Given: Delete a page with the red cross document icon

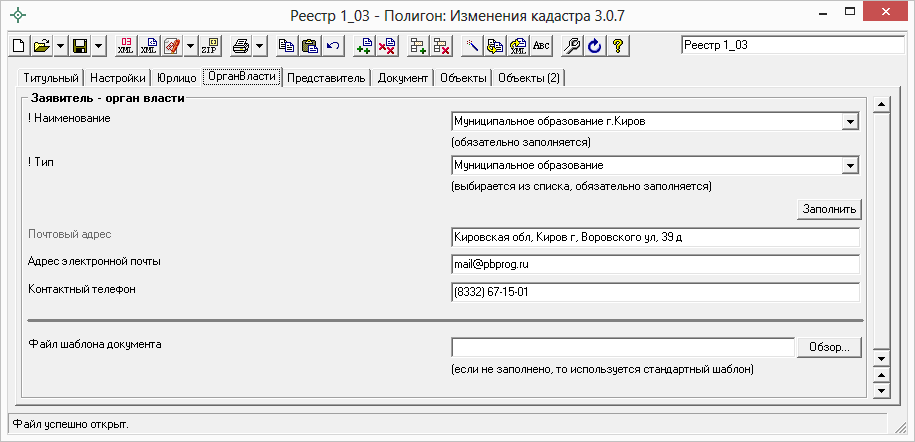Looking at the screenshot, I should click(386, 46).
